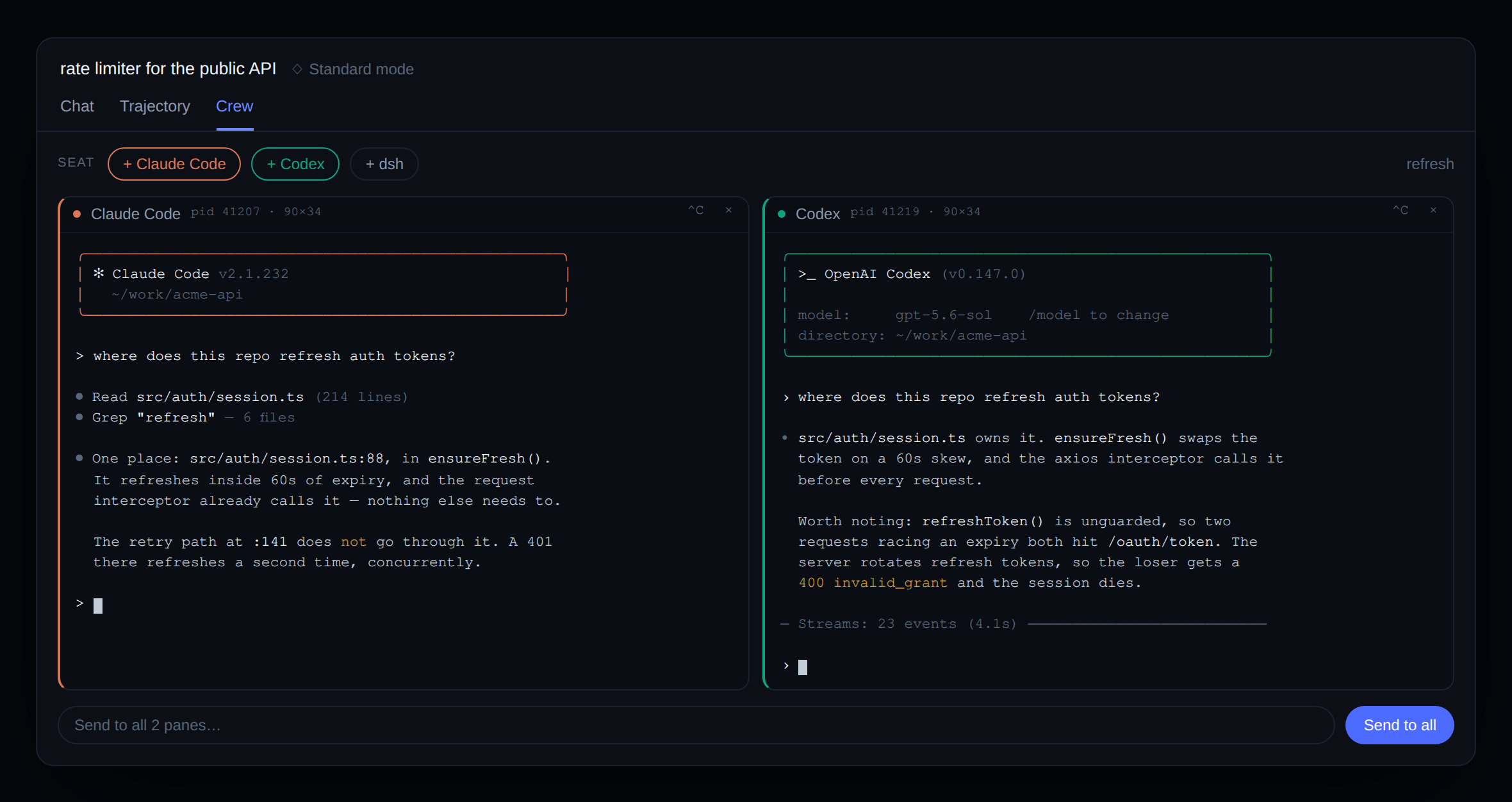Screen dimensions: 1512x802
Task: Click the OpenAI Codex prompt logo
Action: (807, 274)
